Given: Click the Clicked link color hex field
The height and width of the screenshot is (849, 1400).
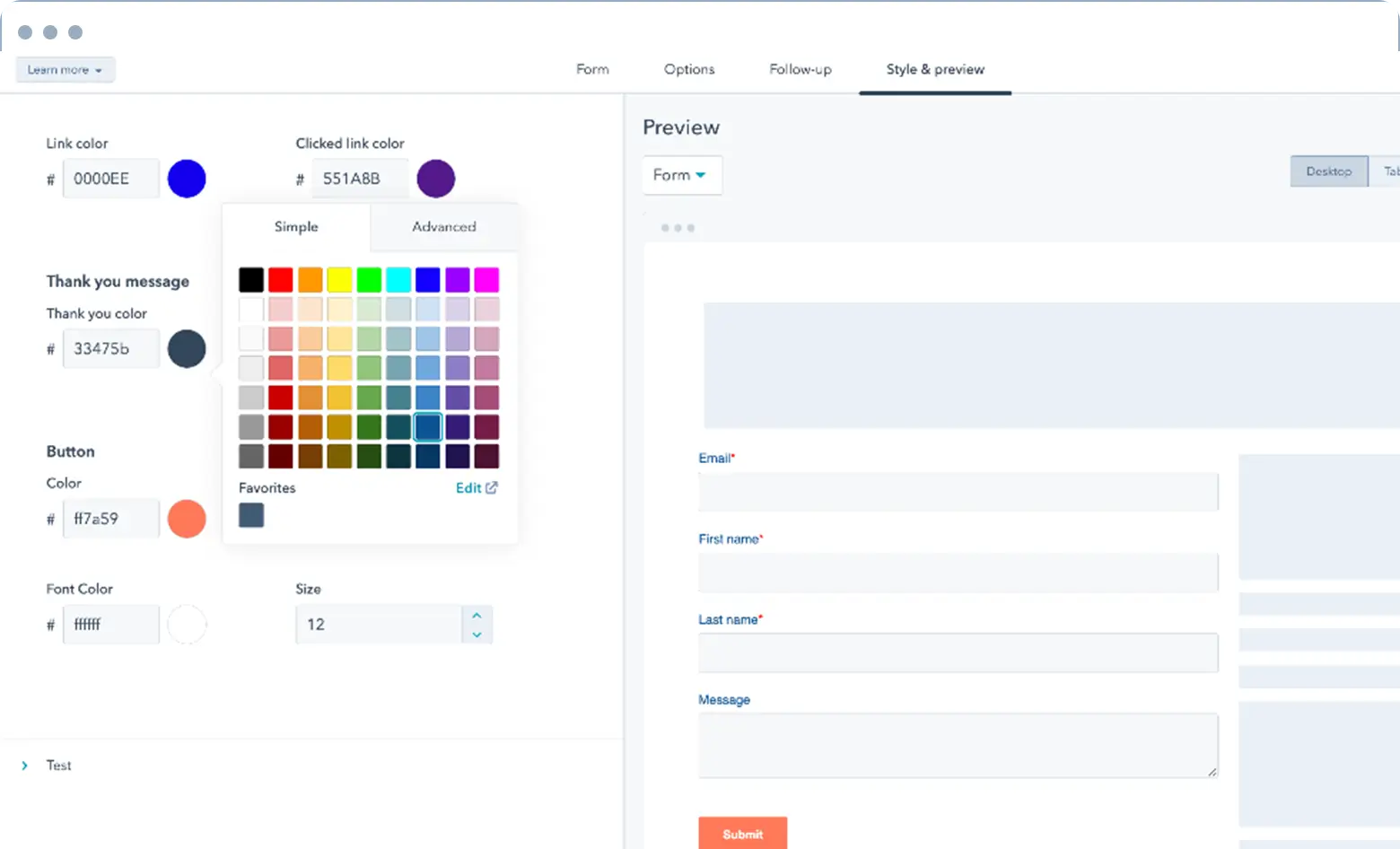Looking at the screenshot, I should click(360, 179).
